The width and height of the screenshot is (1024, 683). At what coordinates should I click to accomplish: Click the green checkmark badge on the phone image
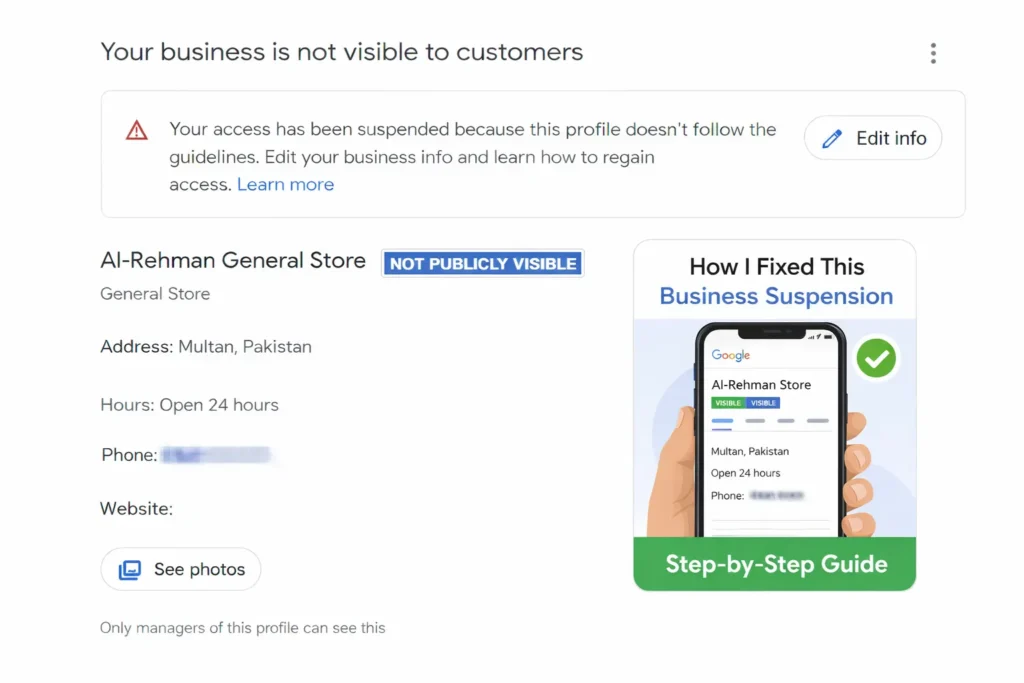pos(876,357)
